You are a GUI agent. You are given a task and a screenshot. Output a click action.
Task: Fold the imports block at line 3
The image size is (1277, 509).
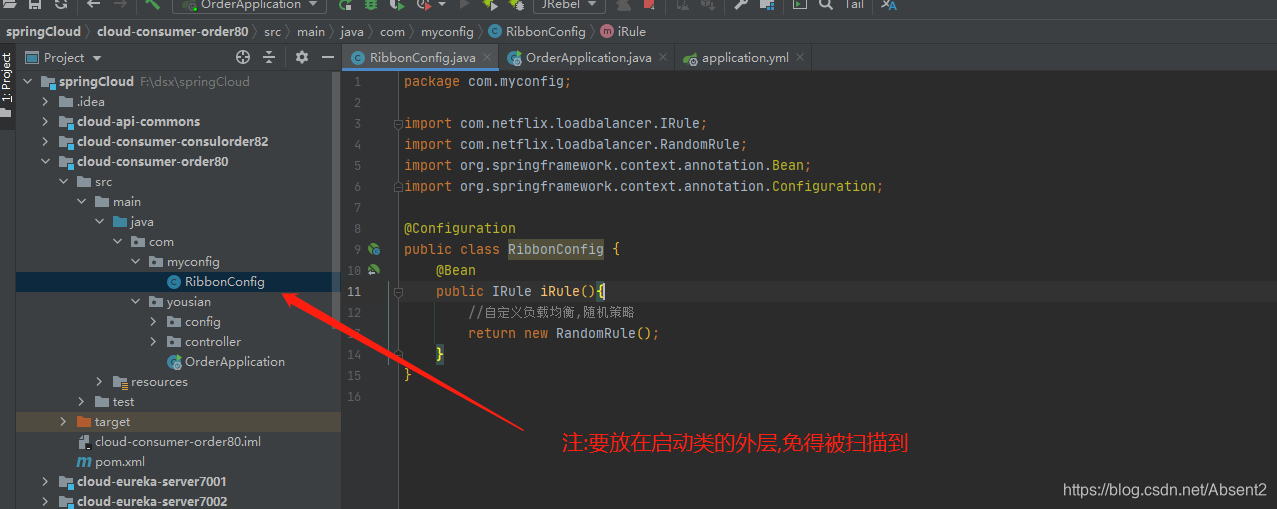[x=398, y=124]
